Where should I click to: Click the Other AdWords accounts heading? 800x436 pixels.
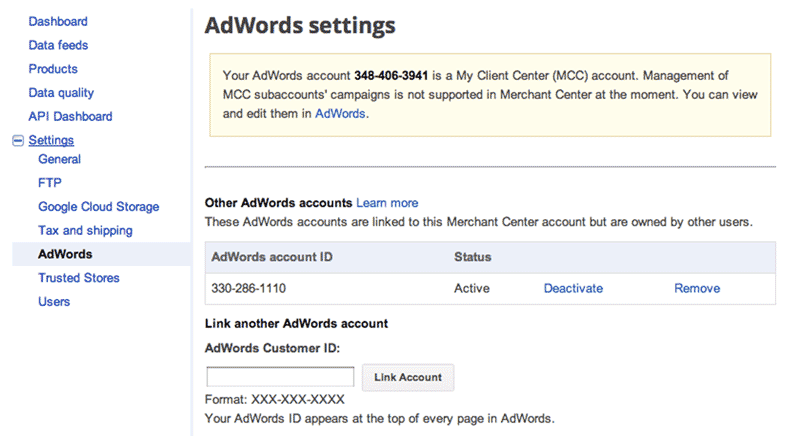pos(279,203)
